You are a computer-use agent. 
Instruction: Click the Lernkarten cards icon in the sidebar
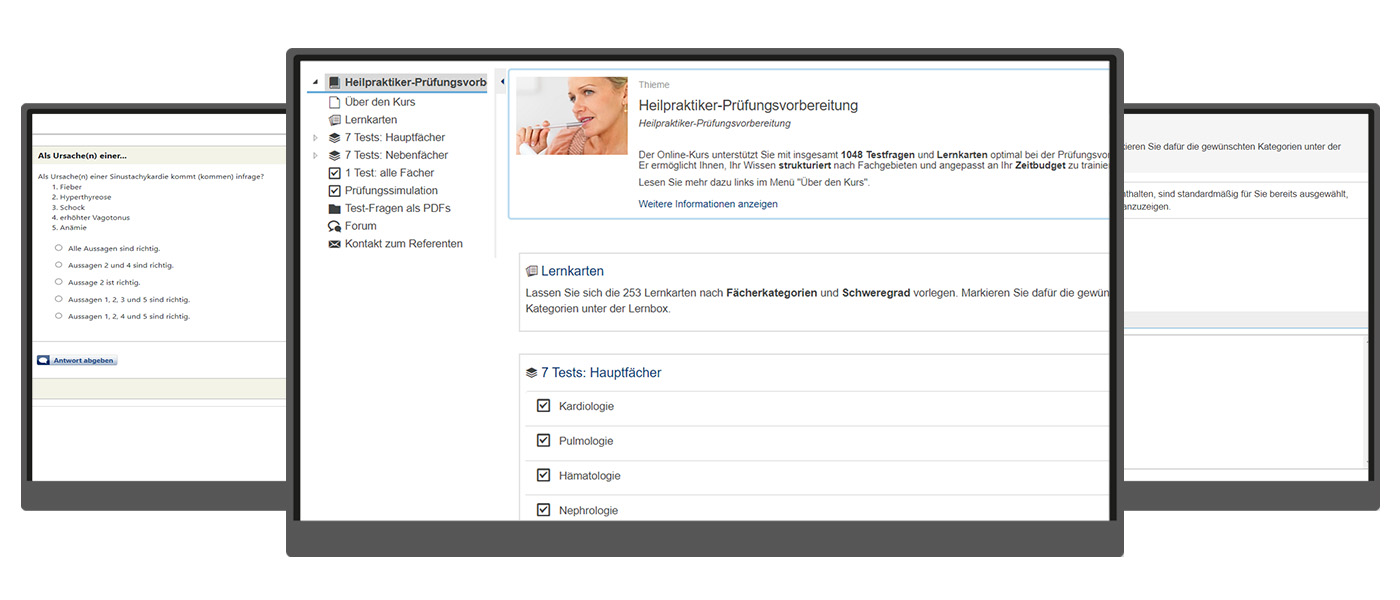(x=334, y=120)
